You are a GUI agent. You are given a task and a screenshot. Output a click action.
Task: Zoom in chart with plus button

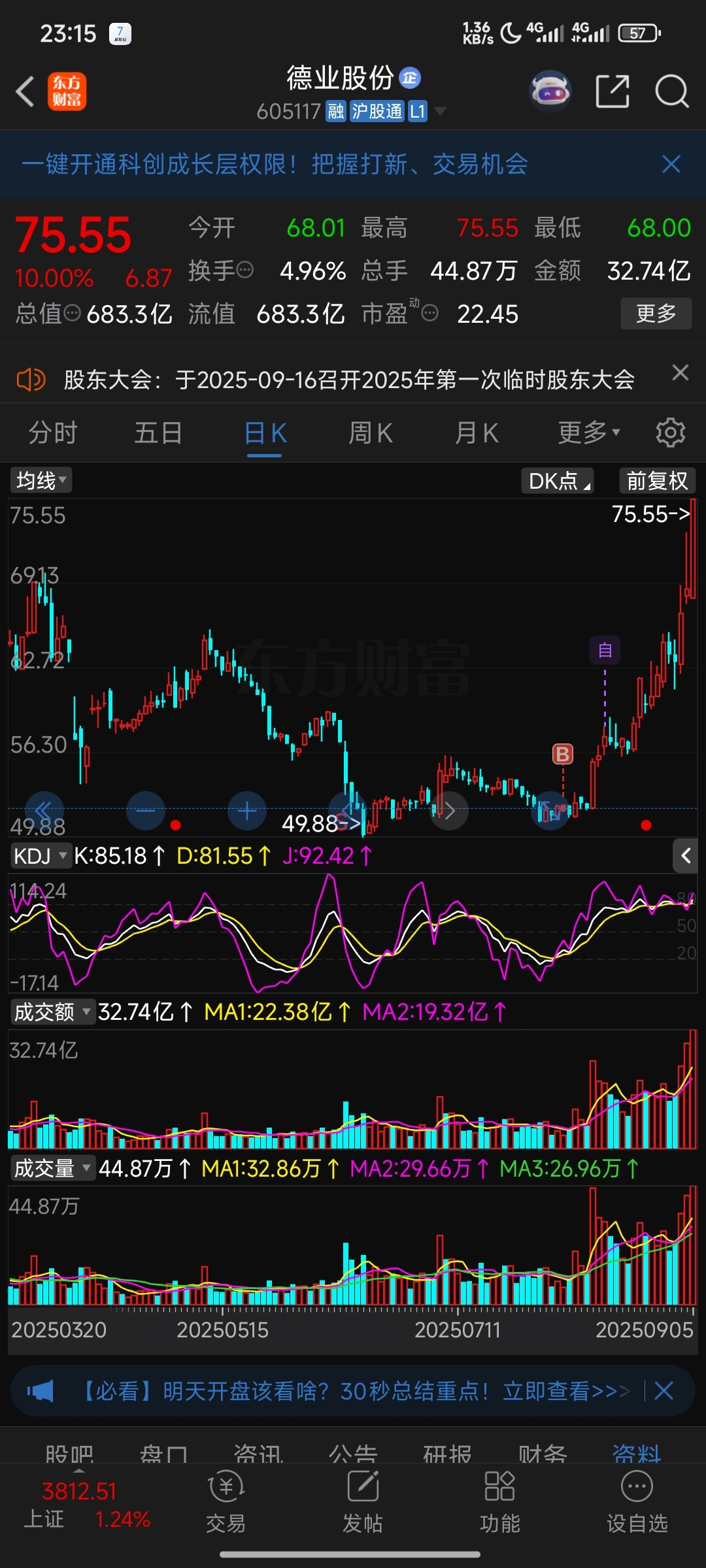(247, 811)
